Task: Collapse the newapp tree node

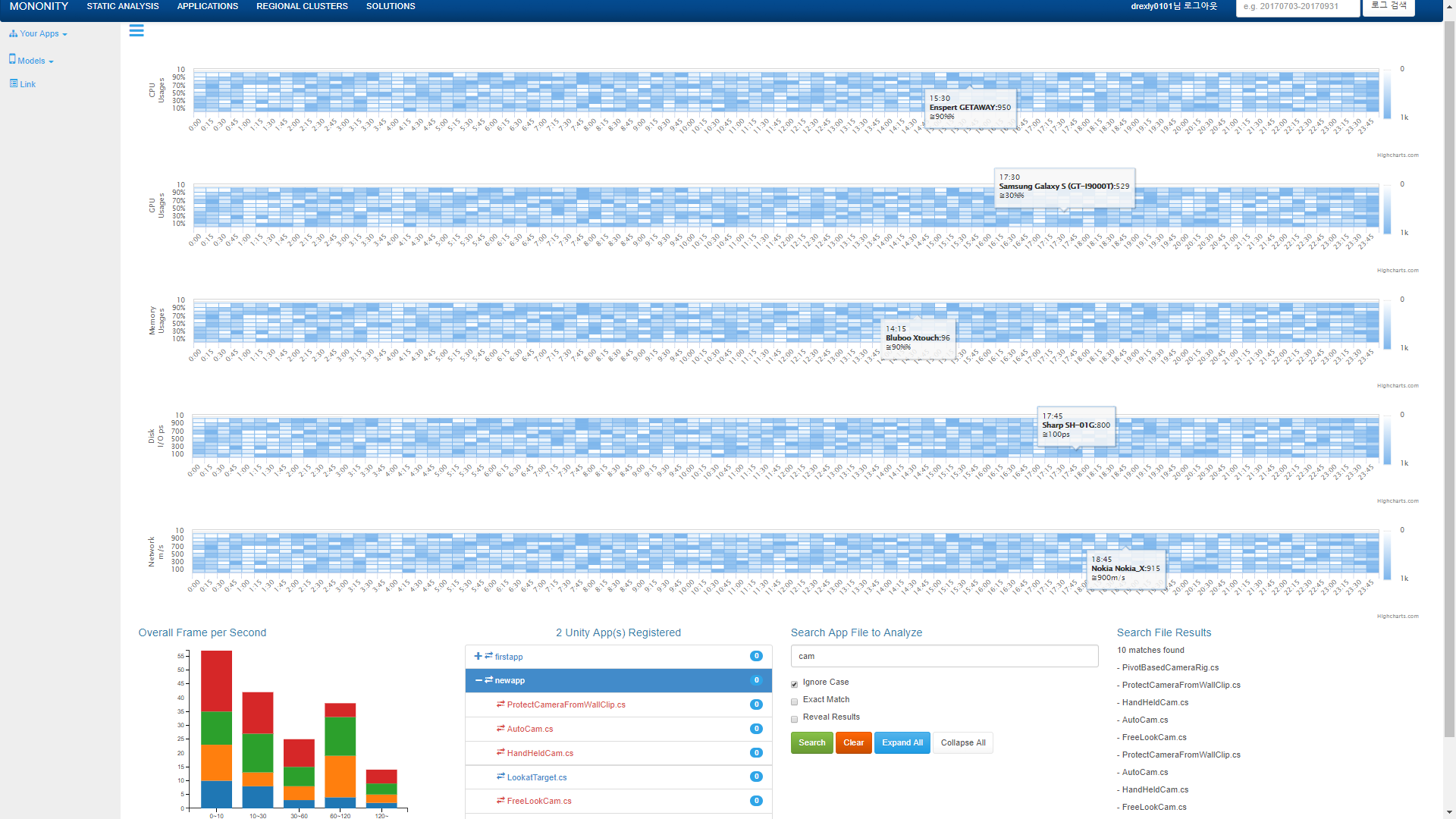Action: [x=479, y=681]
